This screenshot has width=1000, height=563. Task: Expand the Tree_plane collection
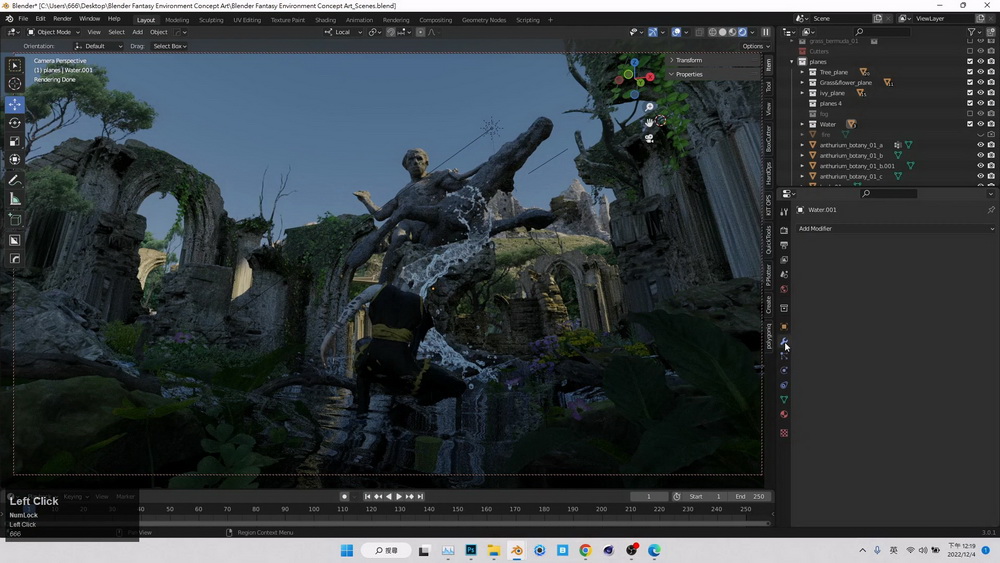[x=802, y=72]
